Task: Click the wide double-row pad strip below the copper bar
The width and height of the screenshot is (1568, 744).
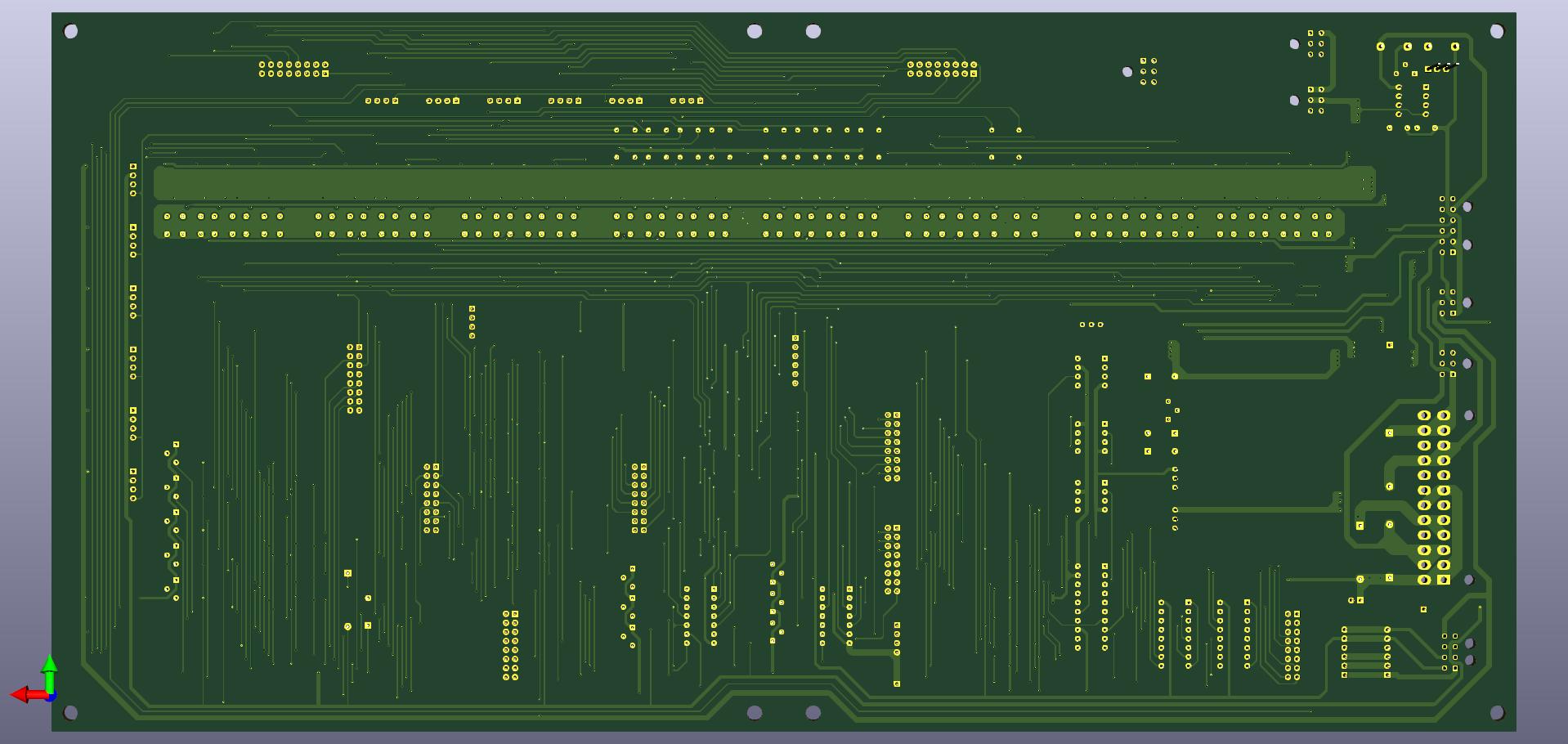Action: [748, 225]
